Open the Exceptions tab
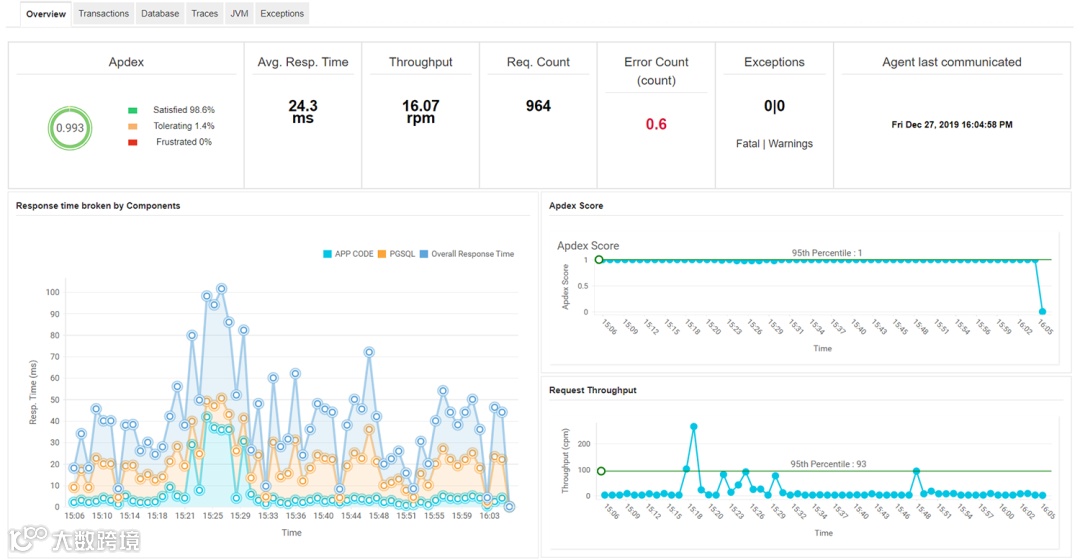The image size is (1080, 560). coord(282,14)
